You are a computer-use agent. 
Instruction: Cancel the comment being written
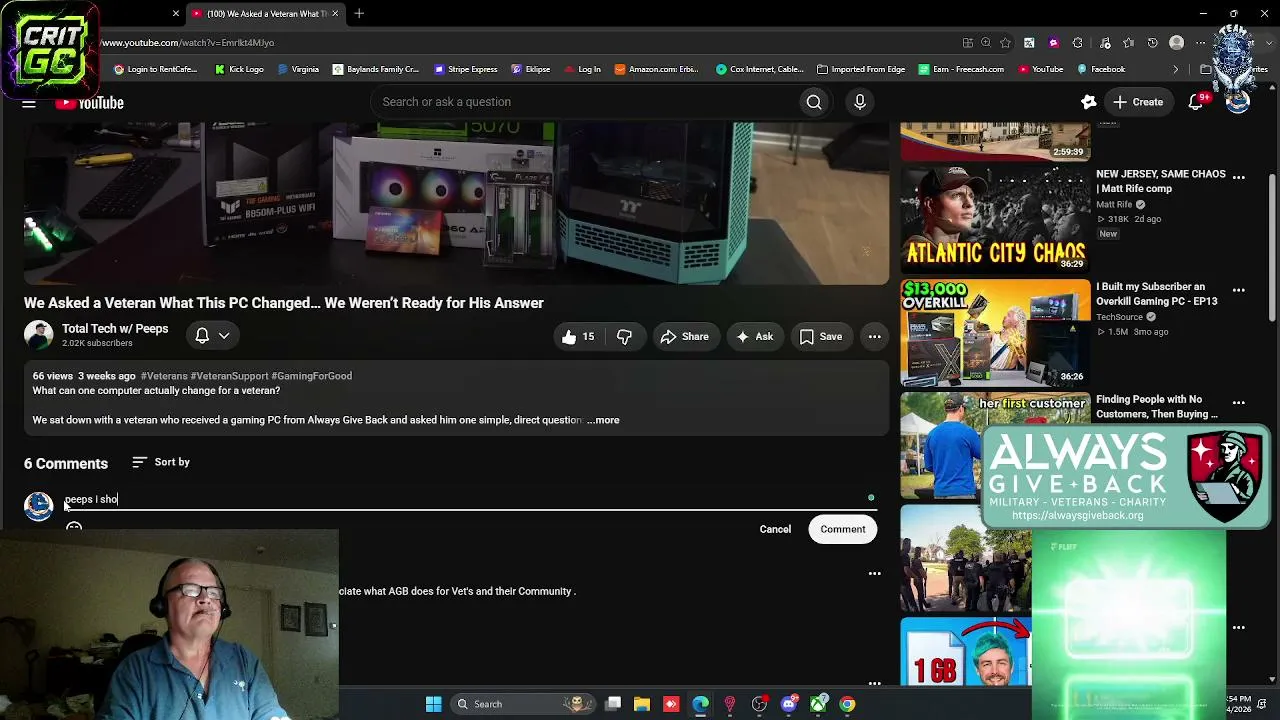pos(775,529)
